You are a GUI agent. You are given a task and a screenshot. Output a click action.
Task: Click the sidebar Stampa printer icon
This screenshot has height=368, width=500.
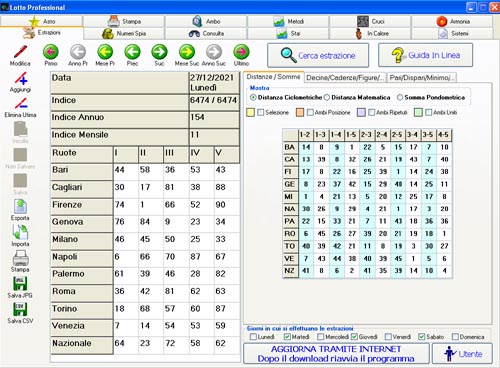pos(20,258)
